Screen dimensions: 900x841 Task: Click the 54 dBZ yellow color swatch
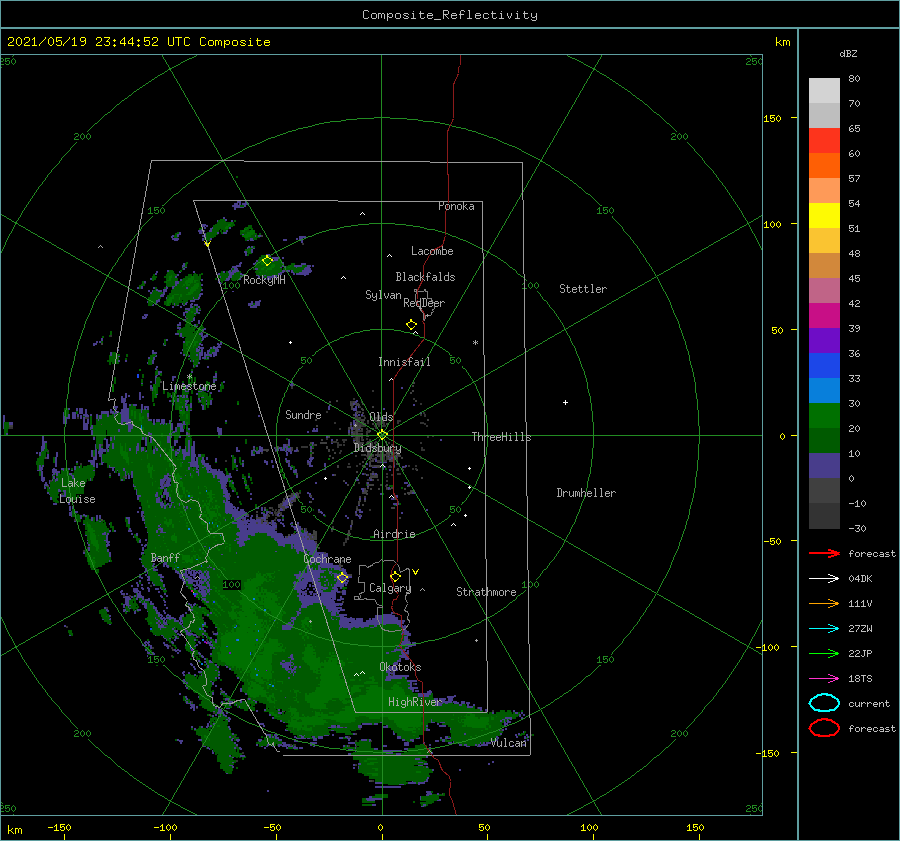[x=824, y=216]
